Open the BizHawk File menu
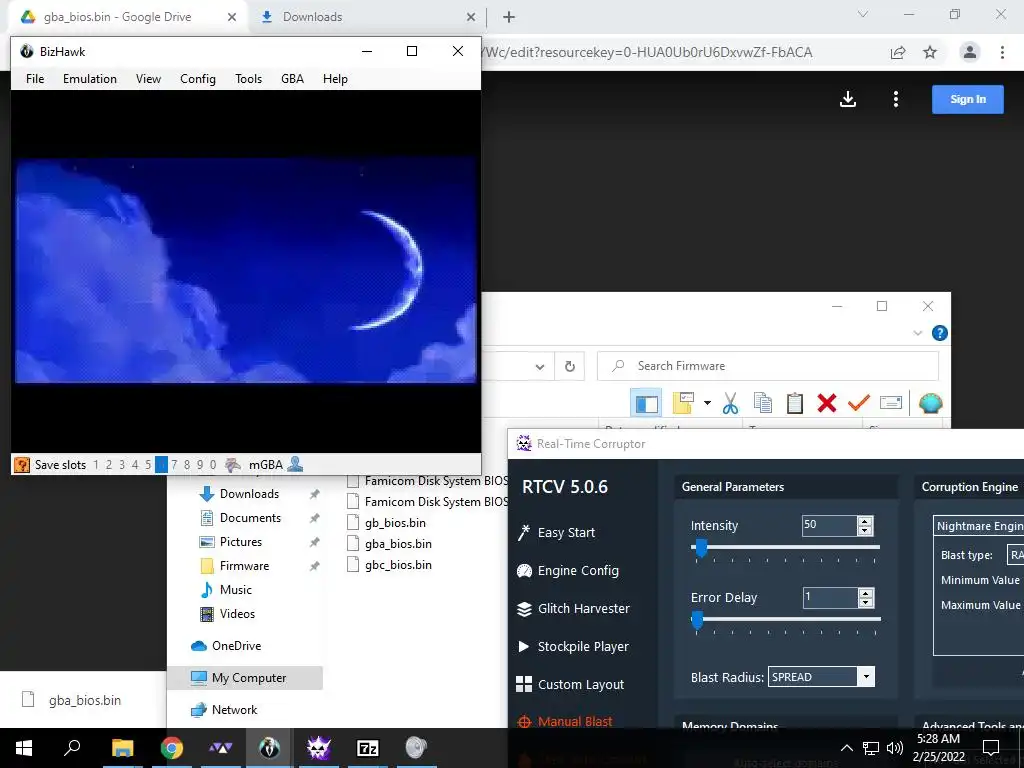The width and height of the screenshot is (1024, 768). point(35,78)
